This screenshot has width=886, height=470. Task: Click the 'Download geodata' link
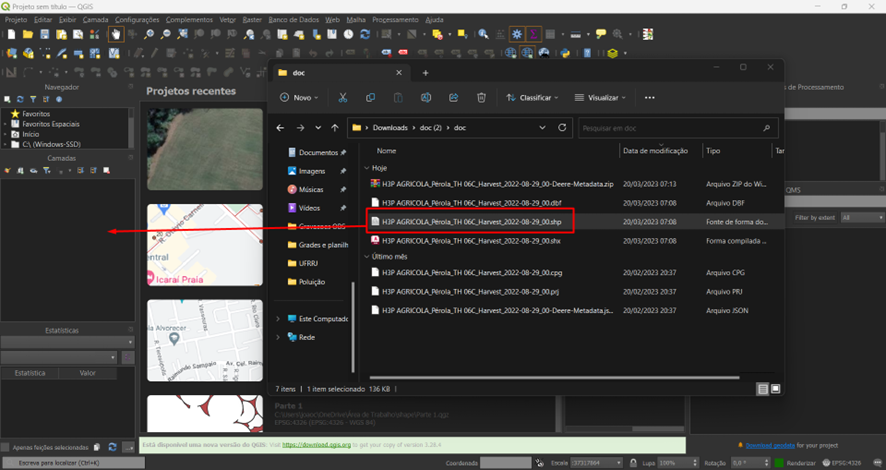770,445
